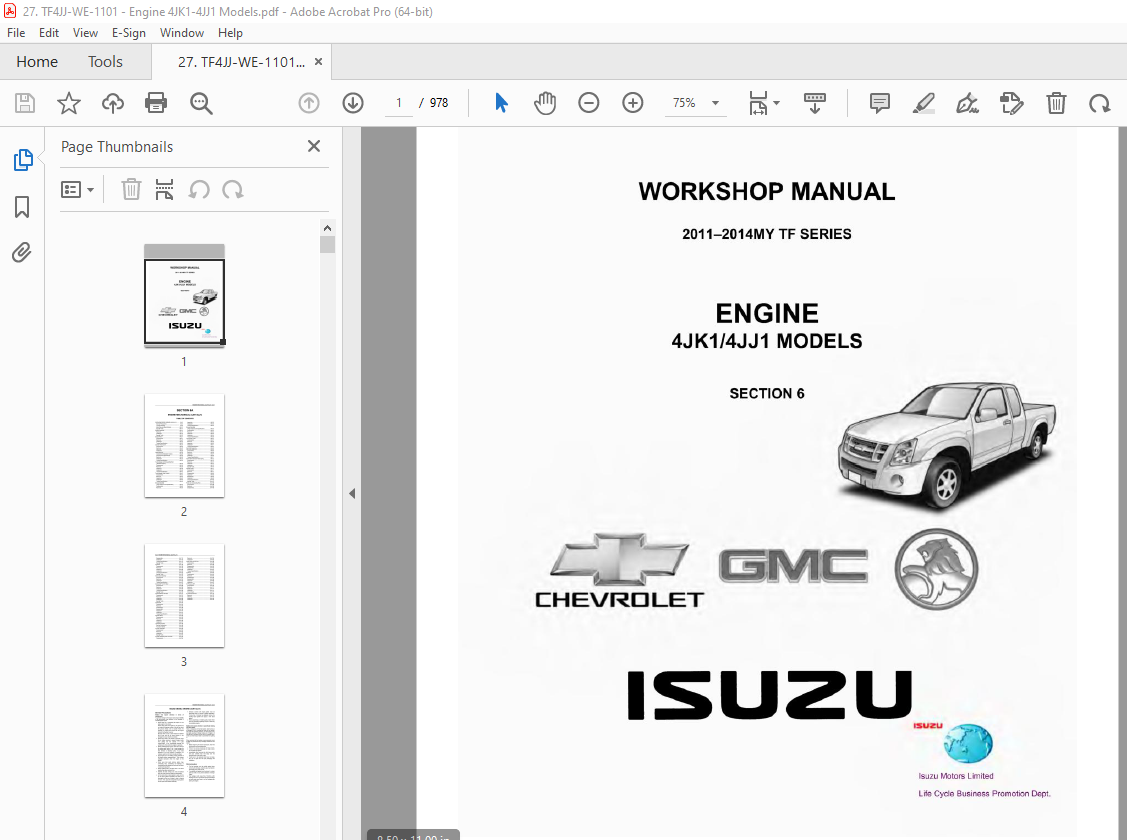Open the Help menu
Viewport: 1127px width, 840px height.
point(230,33)
